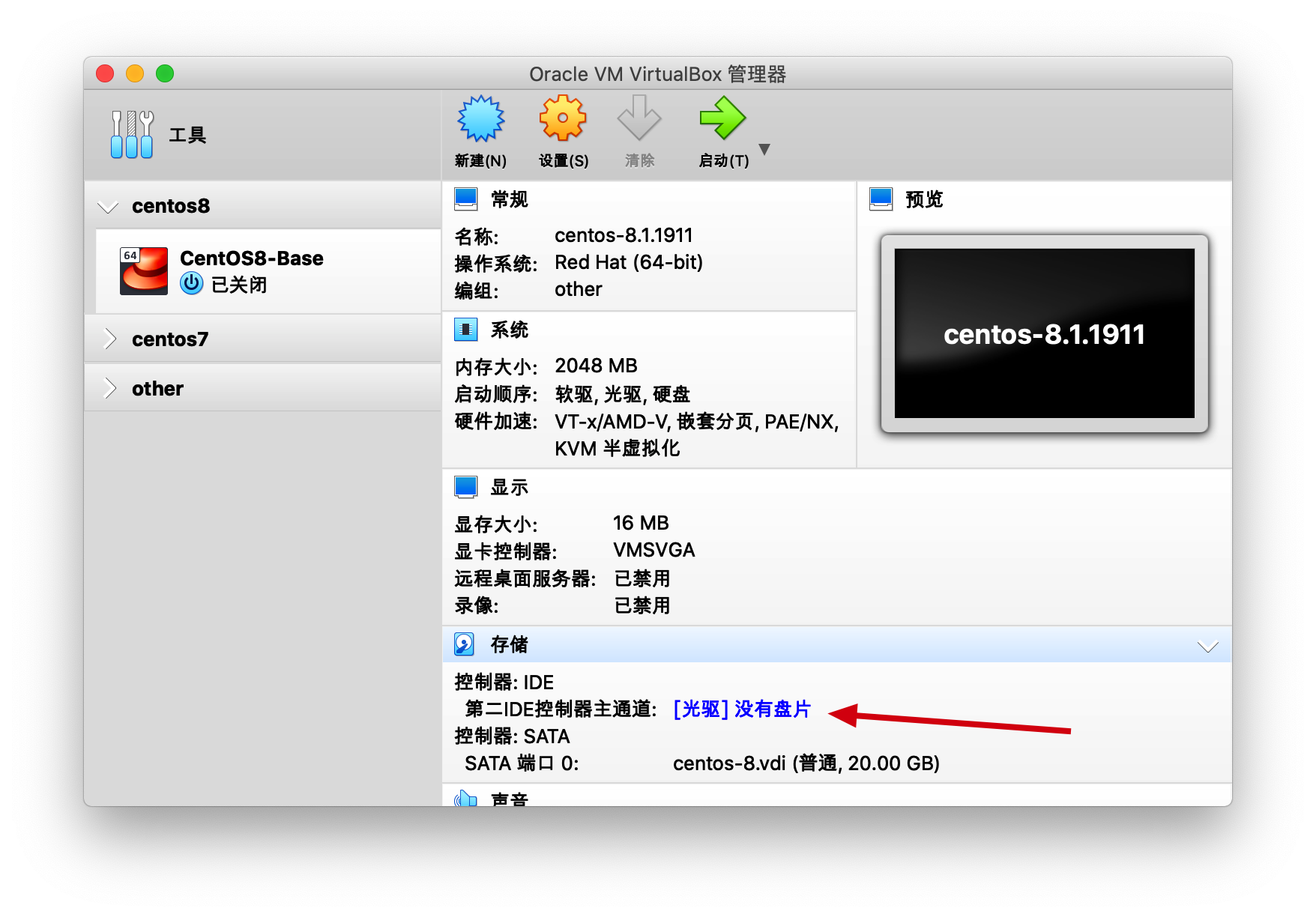Expand the centos7 group

coord(109,339)
